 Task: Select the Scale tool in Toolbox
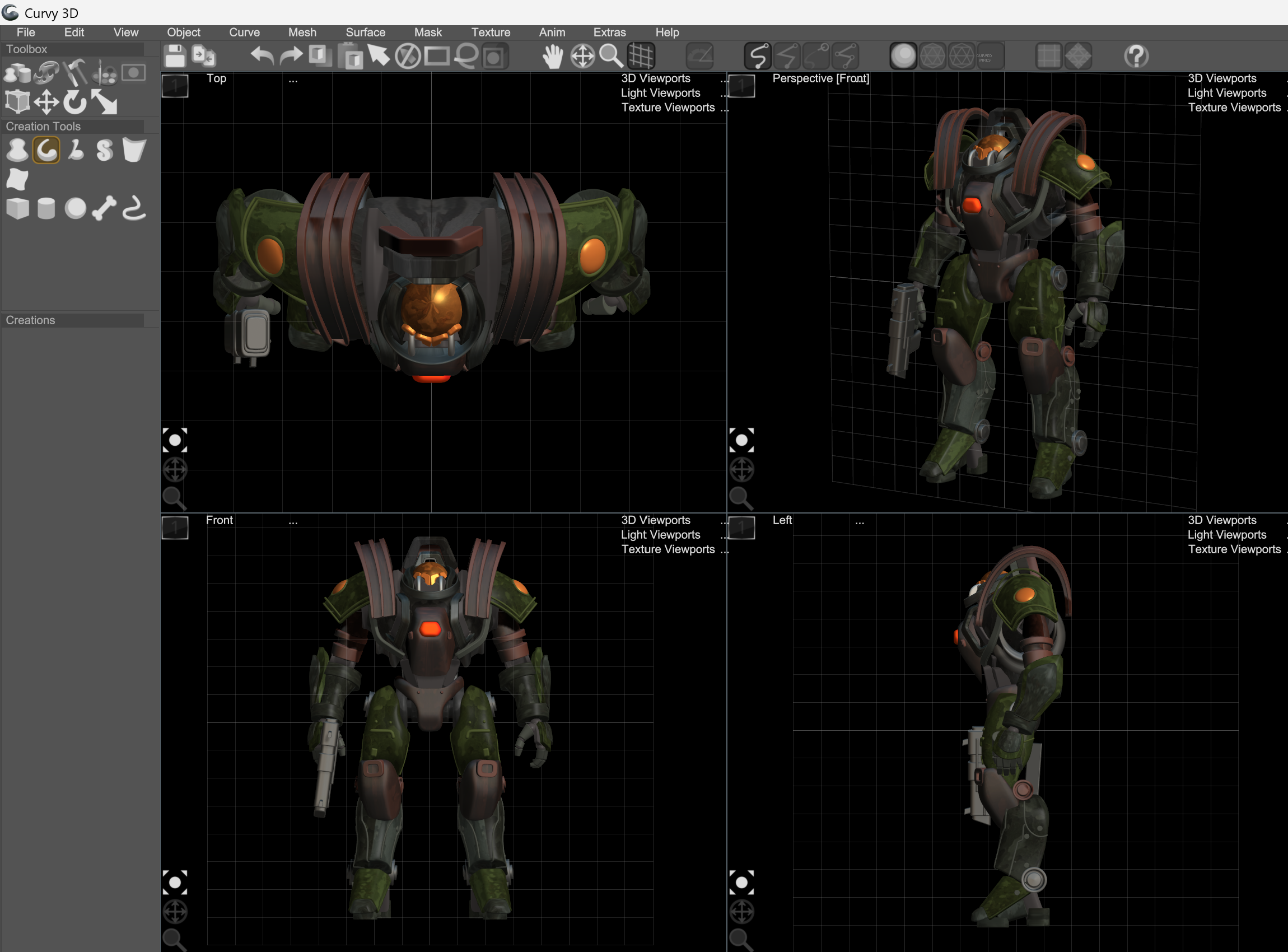coord(104,102)
